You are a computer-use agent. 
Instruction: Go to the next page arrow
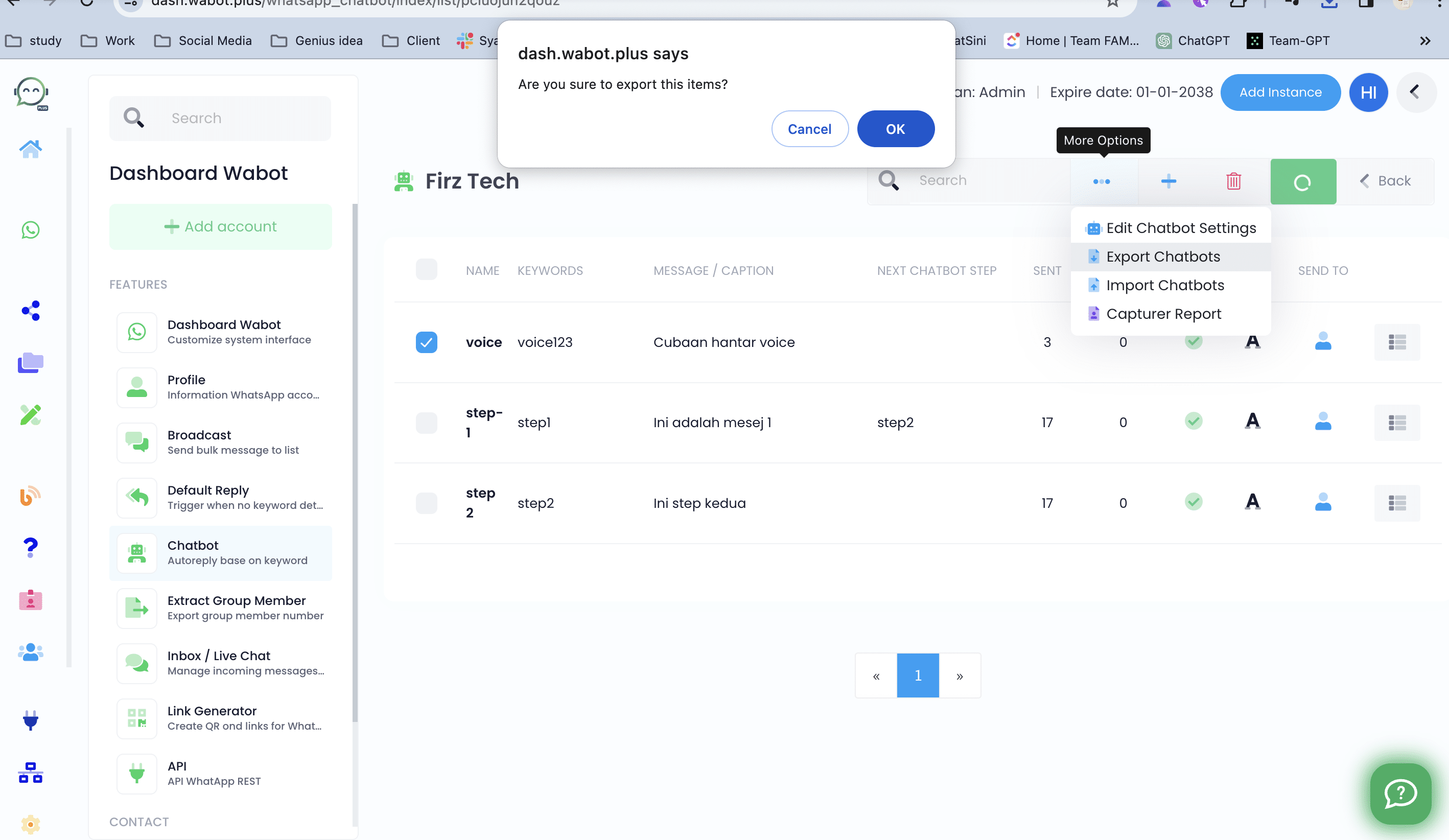pyautogui.click(x=960, y=675)
